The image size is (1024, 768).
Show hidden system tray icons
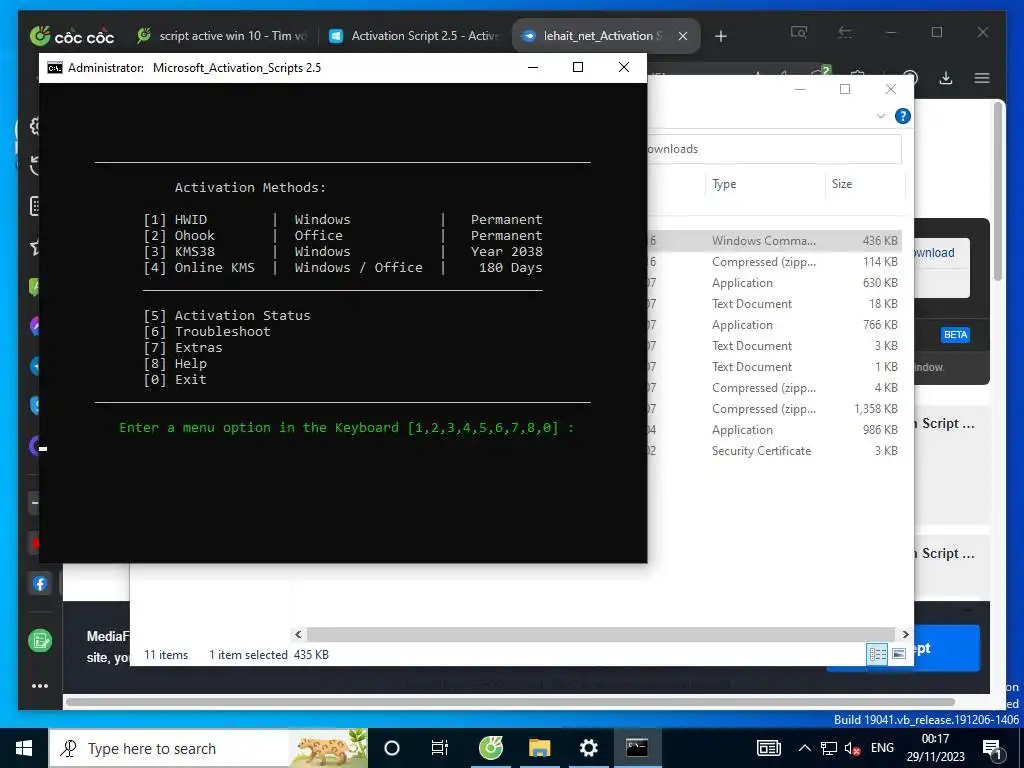[x=805, y=748]
